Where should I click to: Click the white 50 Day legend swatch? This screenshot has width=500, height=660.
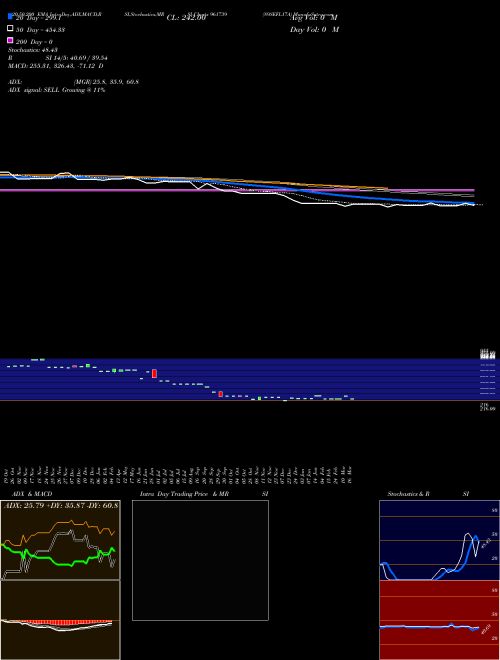click(10, 29)
